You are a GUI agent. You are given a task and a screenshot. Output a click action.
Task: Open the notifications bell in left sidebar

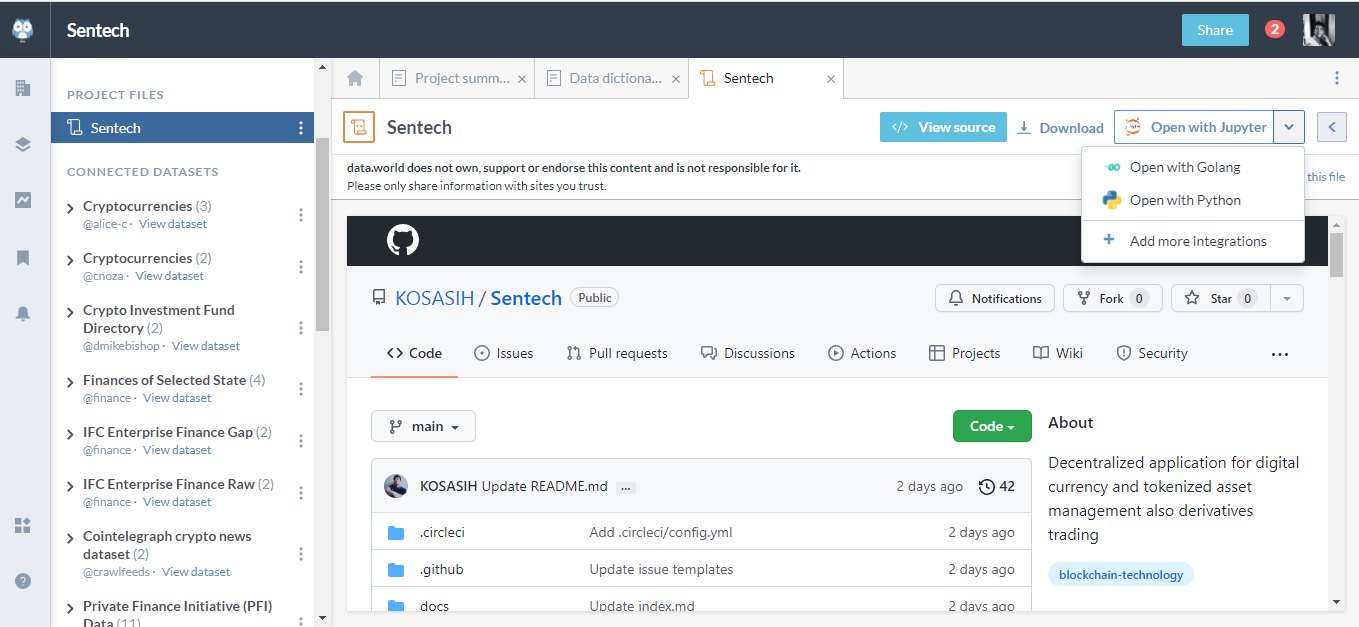[x=23, y=314]
